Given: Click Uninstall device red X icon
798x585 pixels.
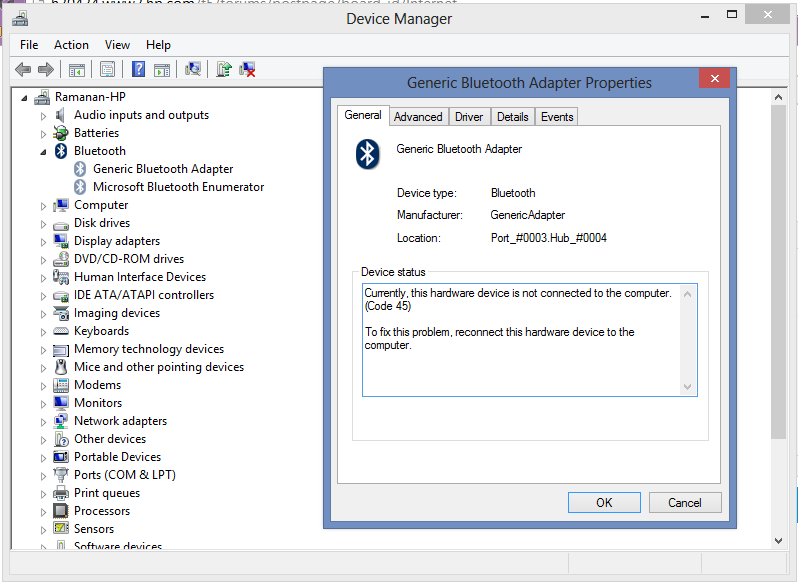Looking at the screenshot, I should (247, 69).
